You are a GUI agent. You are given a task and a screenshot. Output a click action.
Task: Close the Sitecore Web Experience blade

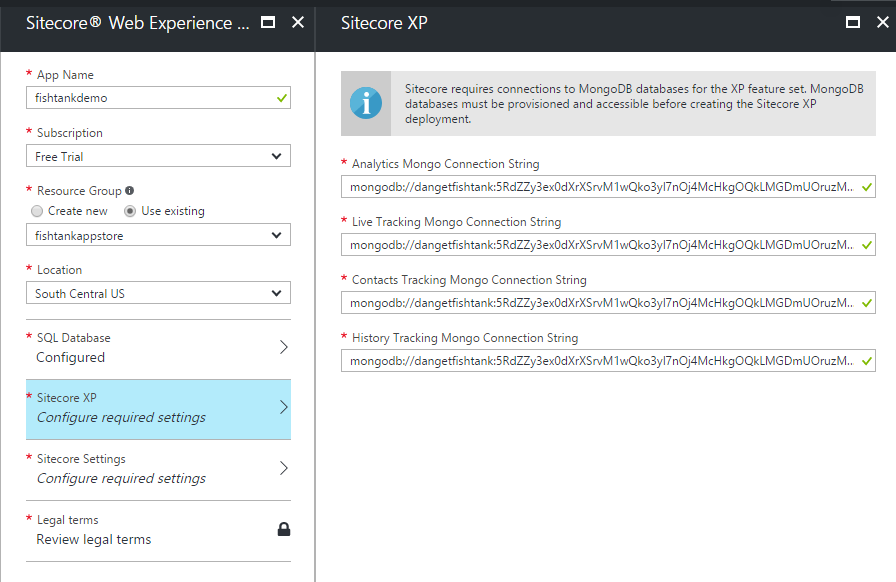coord(298,22)
